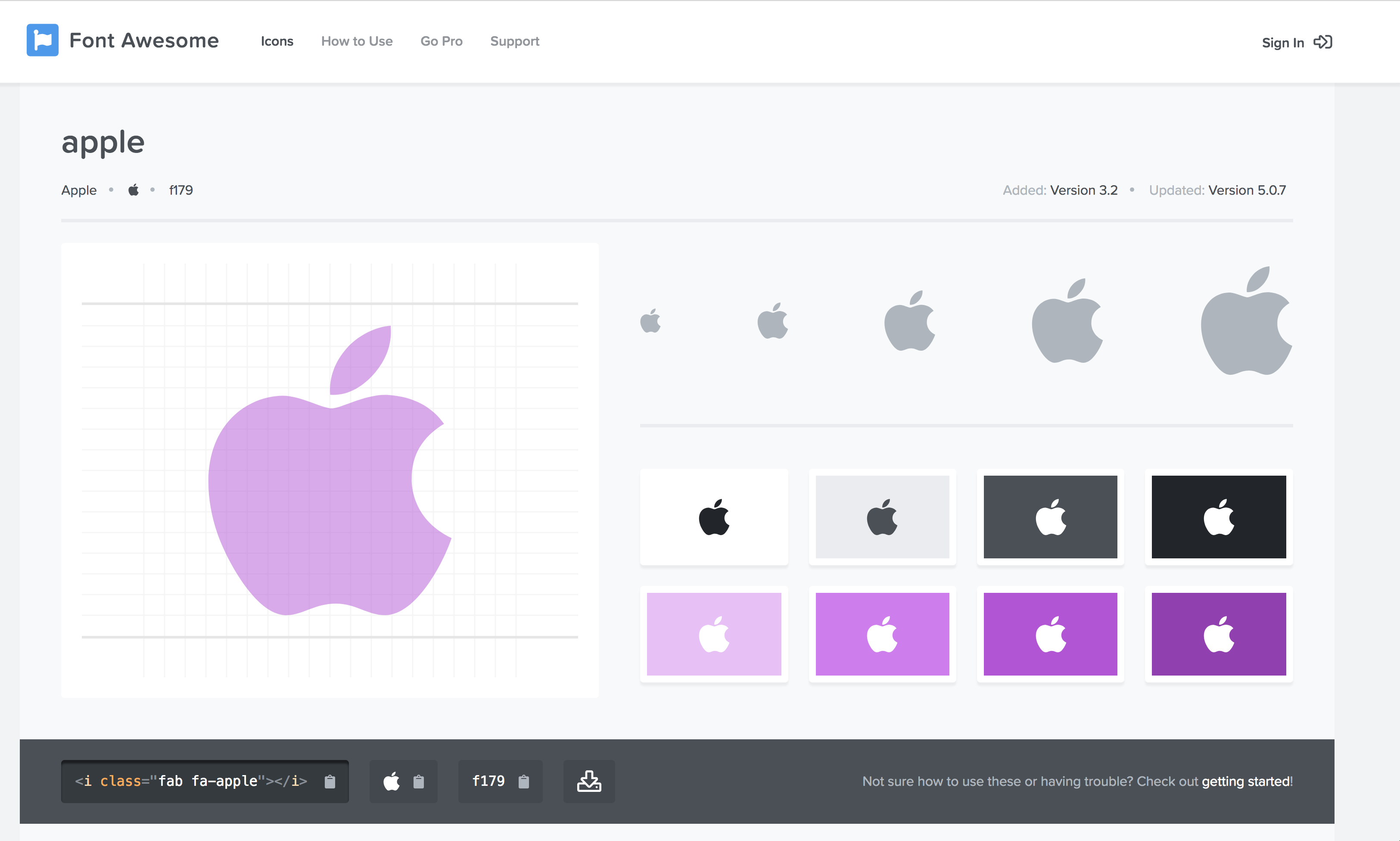Click the f179 code in header row

181,190
